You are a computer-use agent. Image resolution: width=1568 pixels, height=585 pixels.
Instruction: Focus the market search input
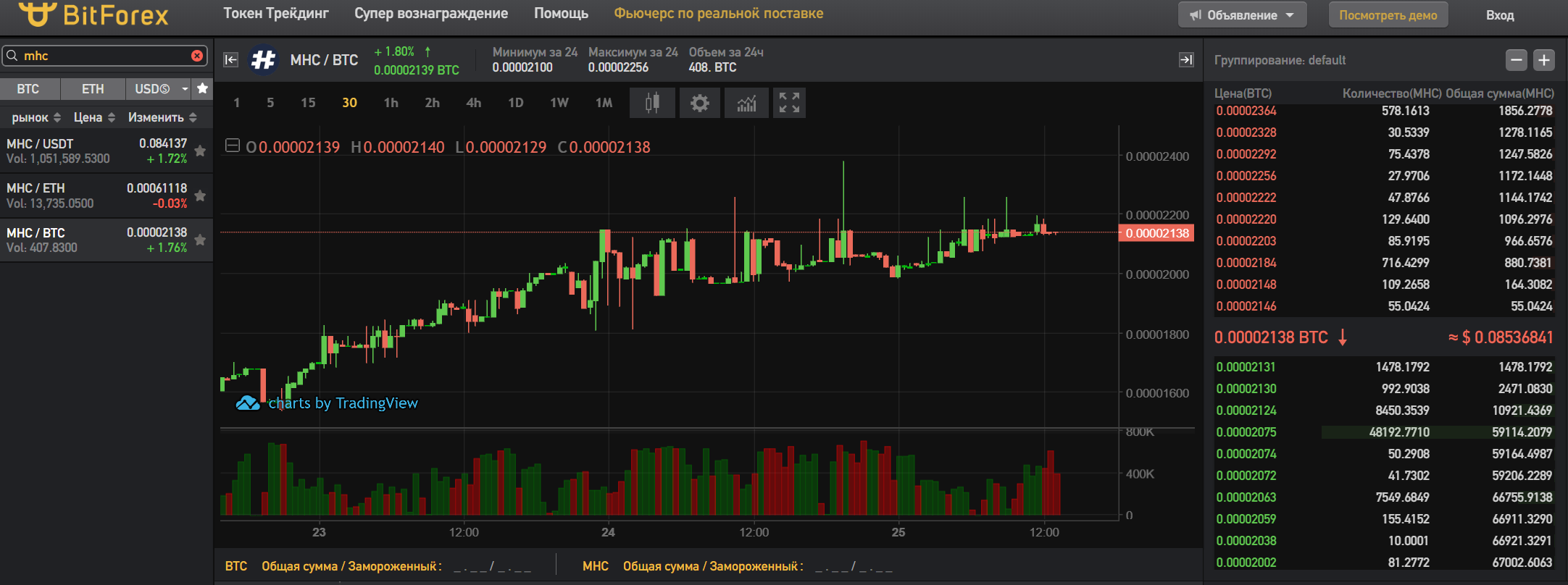pyautogui.click(x=105, y=56)
